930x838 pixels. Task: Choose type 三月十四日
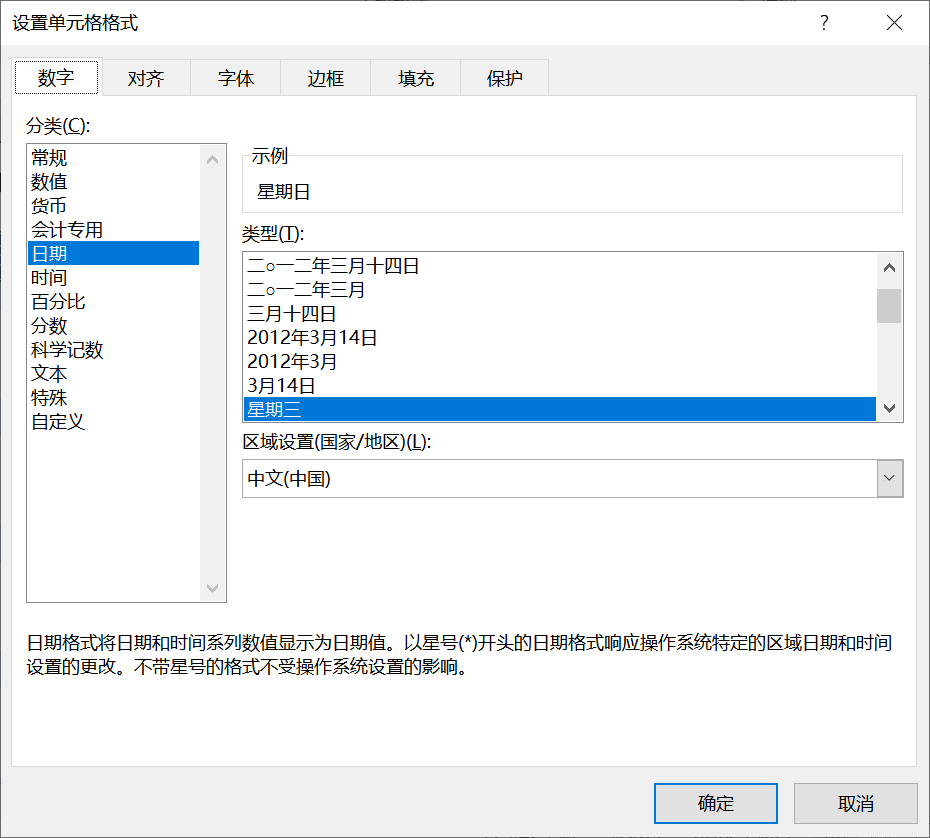pos(560,314)
